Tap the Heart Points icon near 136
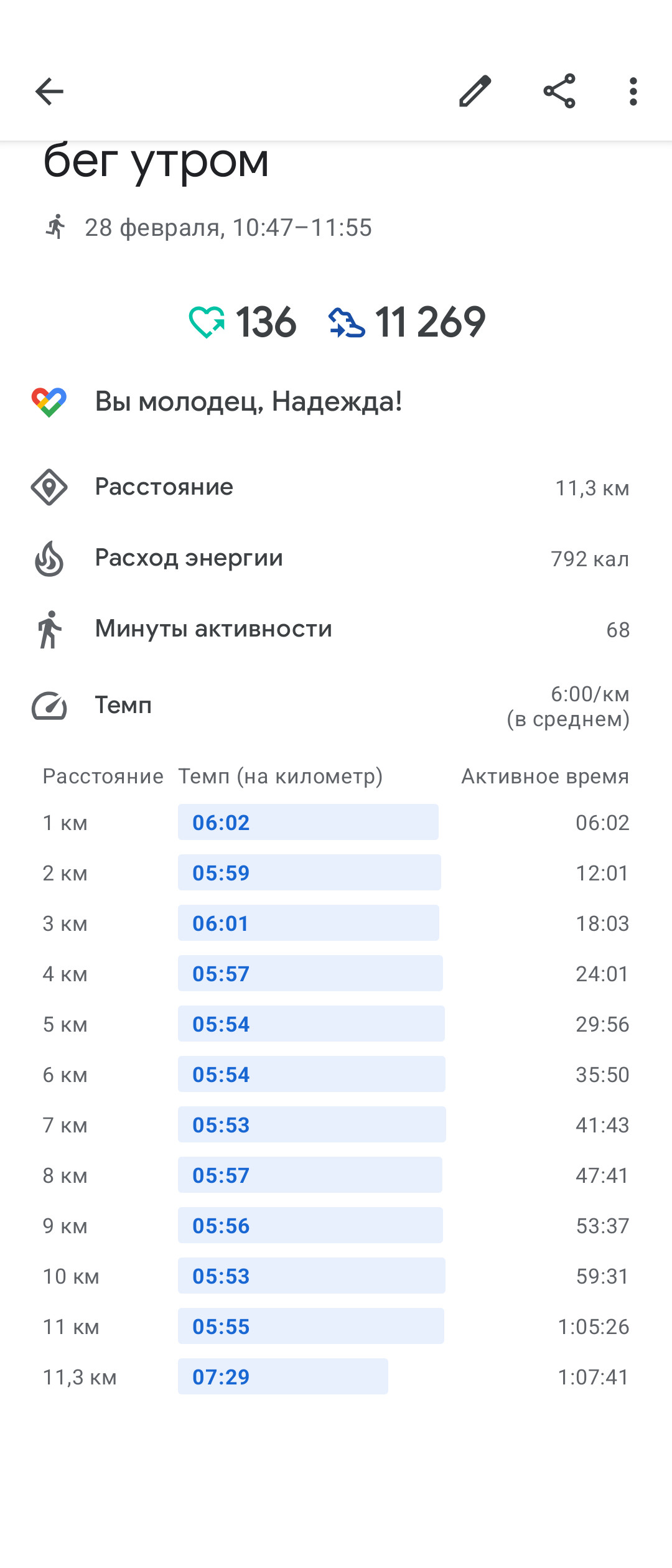The image size is (672, 1568). click(207, 322)
